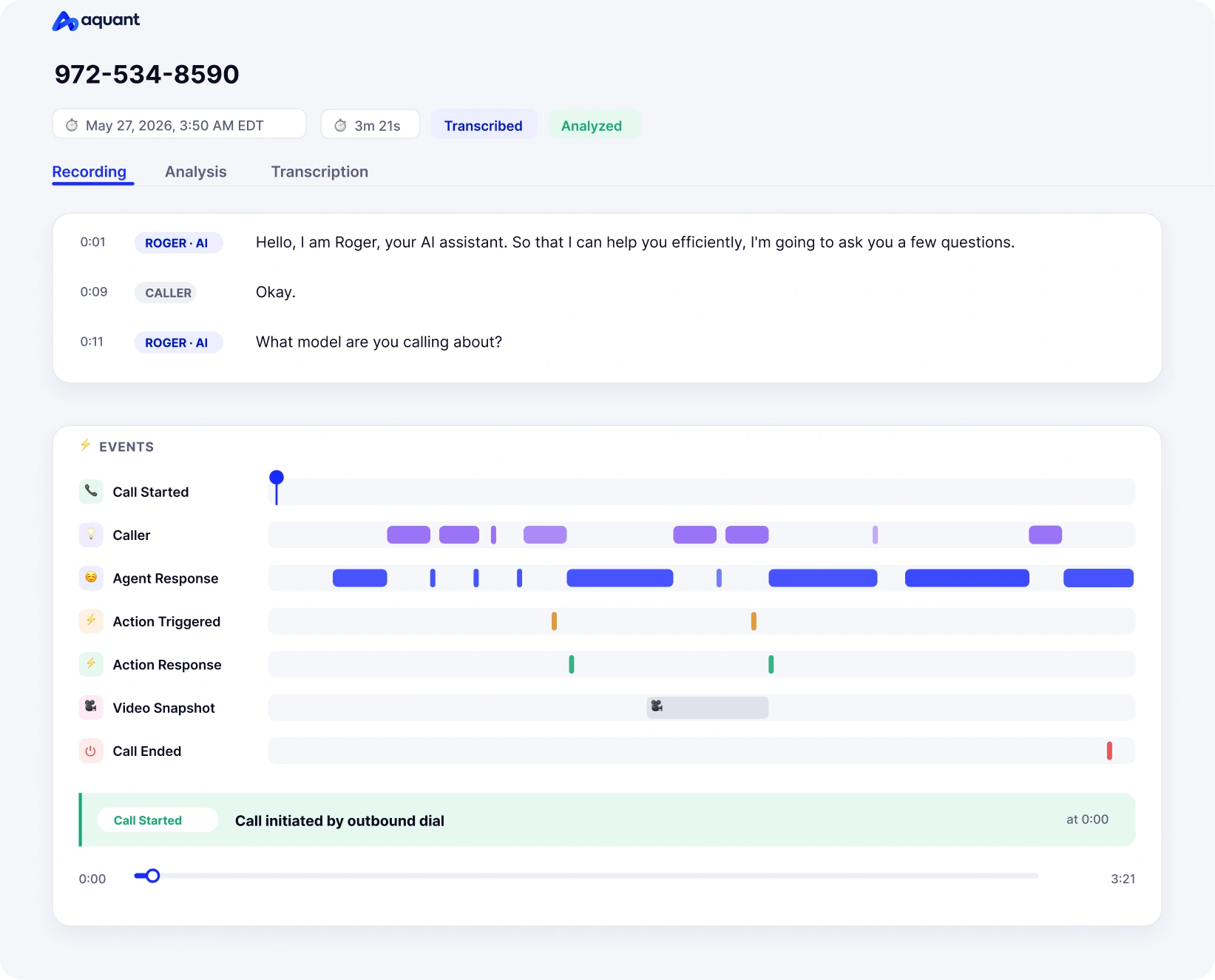Click the green bolt icon for Action Response
Viewport: 1215px width, 980px height.
coord(91,663)
